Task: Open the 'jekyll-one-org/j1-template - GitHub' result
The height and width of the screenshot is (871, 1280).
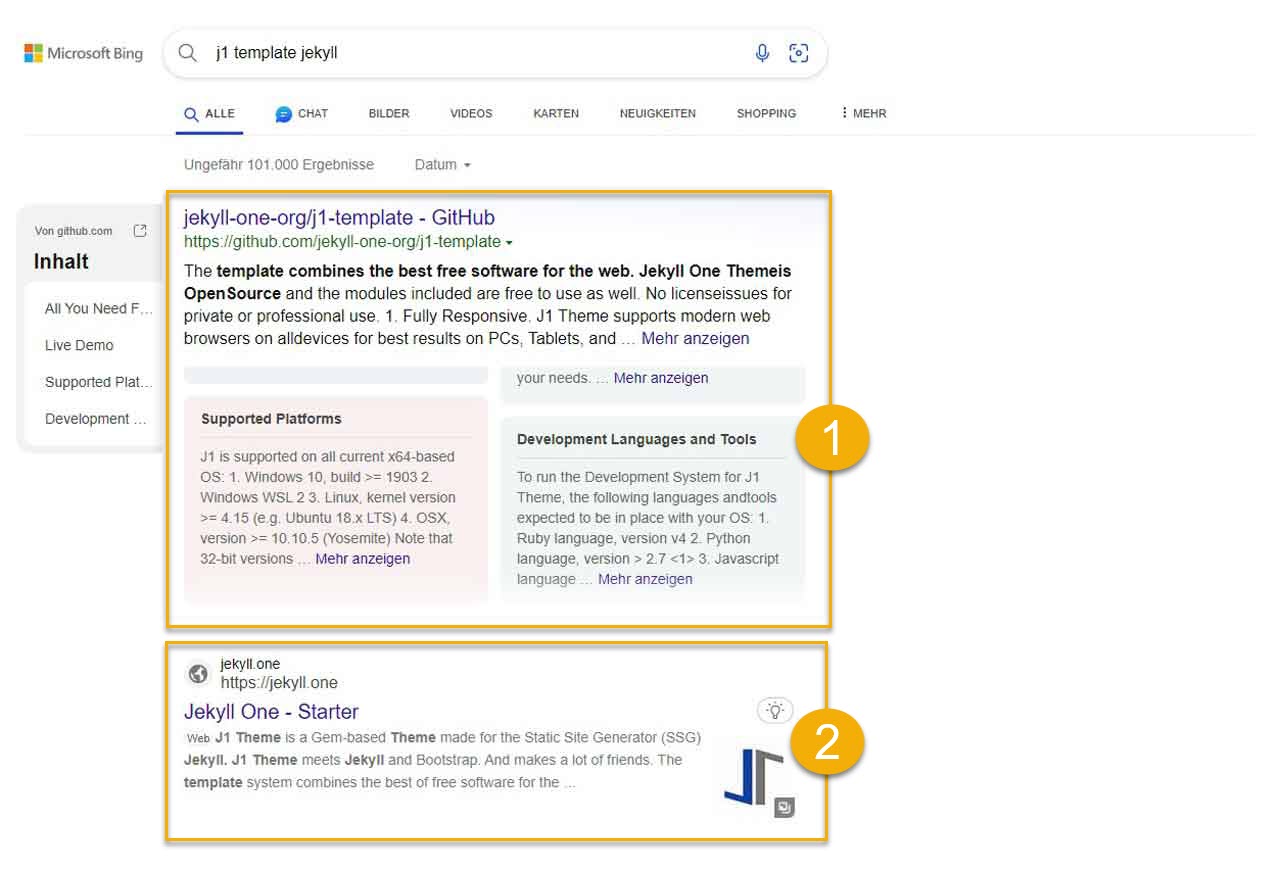Action: click(x=339, y=218)
